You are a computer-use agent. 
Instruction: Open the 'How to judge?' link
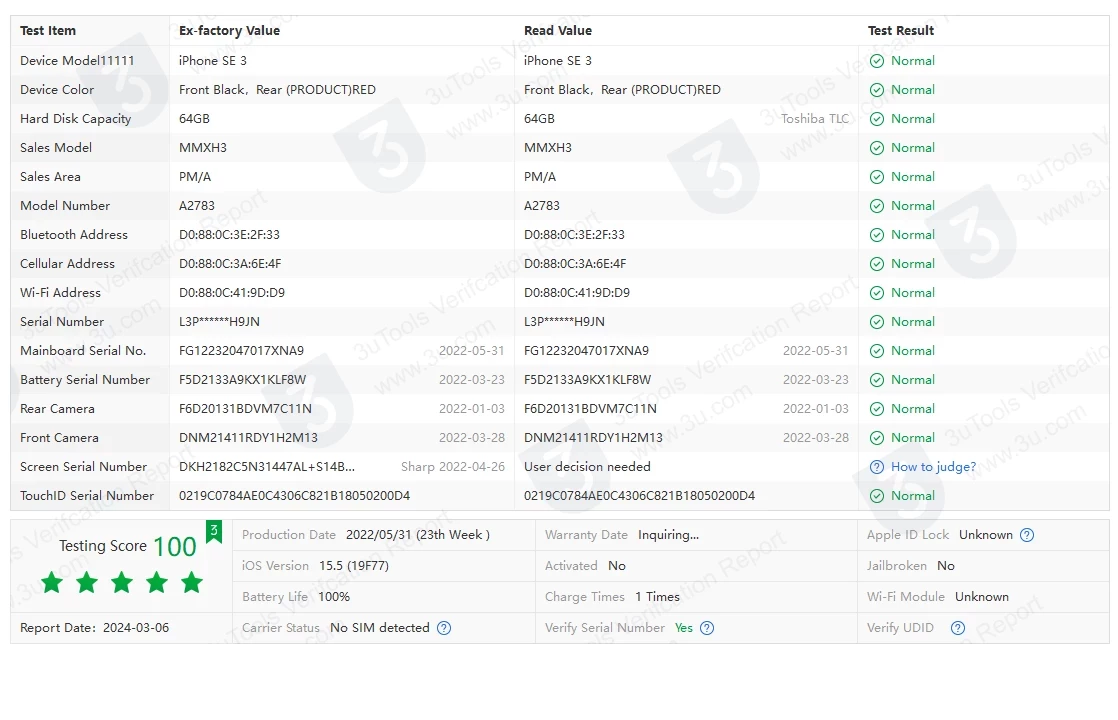(x=933, y=467)
